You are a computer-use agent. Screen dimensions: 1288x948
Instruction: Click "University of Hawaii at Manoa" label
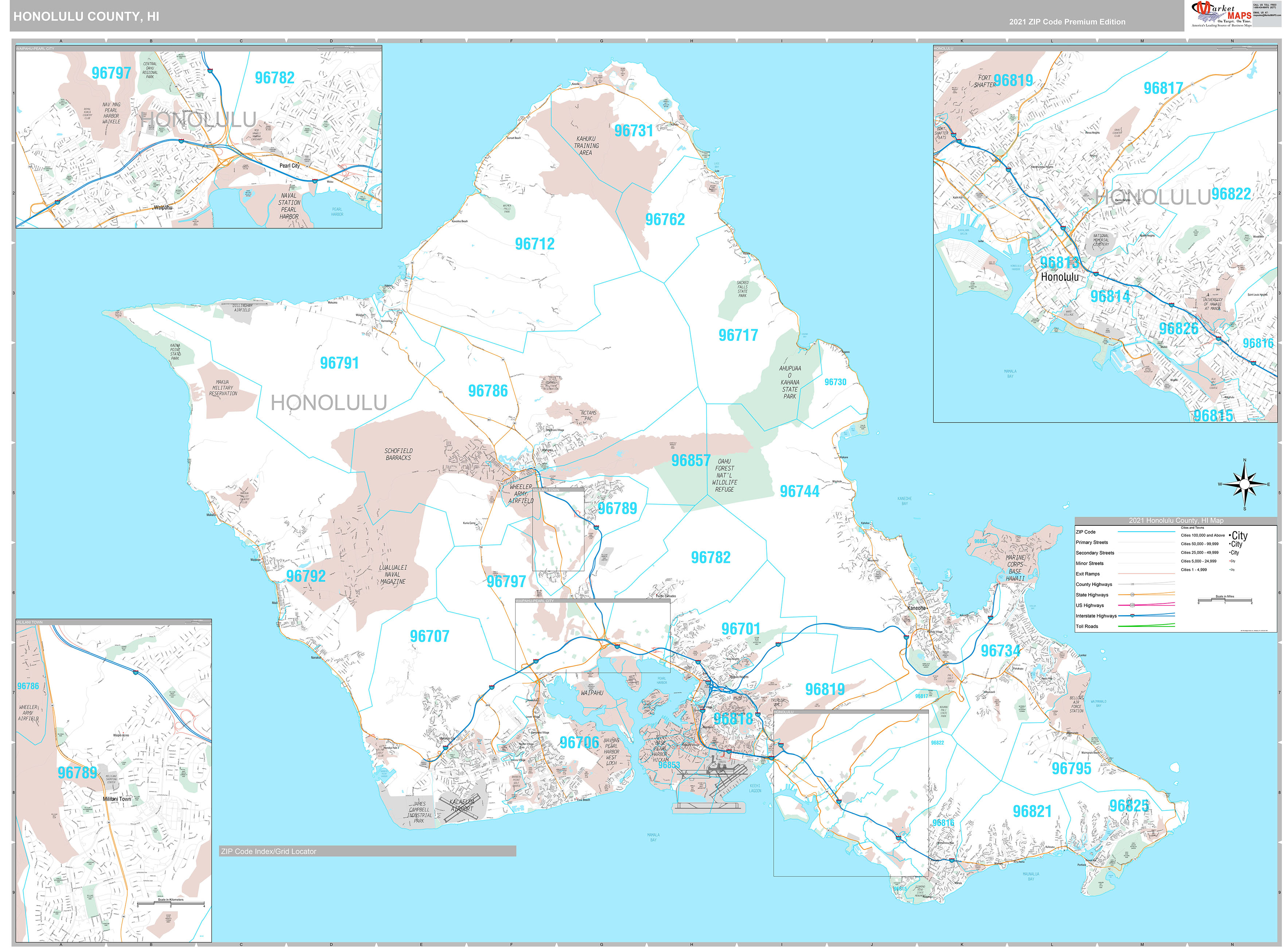click(x=1213, y=304)
